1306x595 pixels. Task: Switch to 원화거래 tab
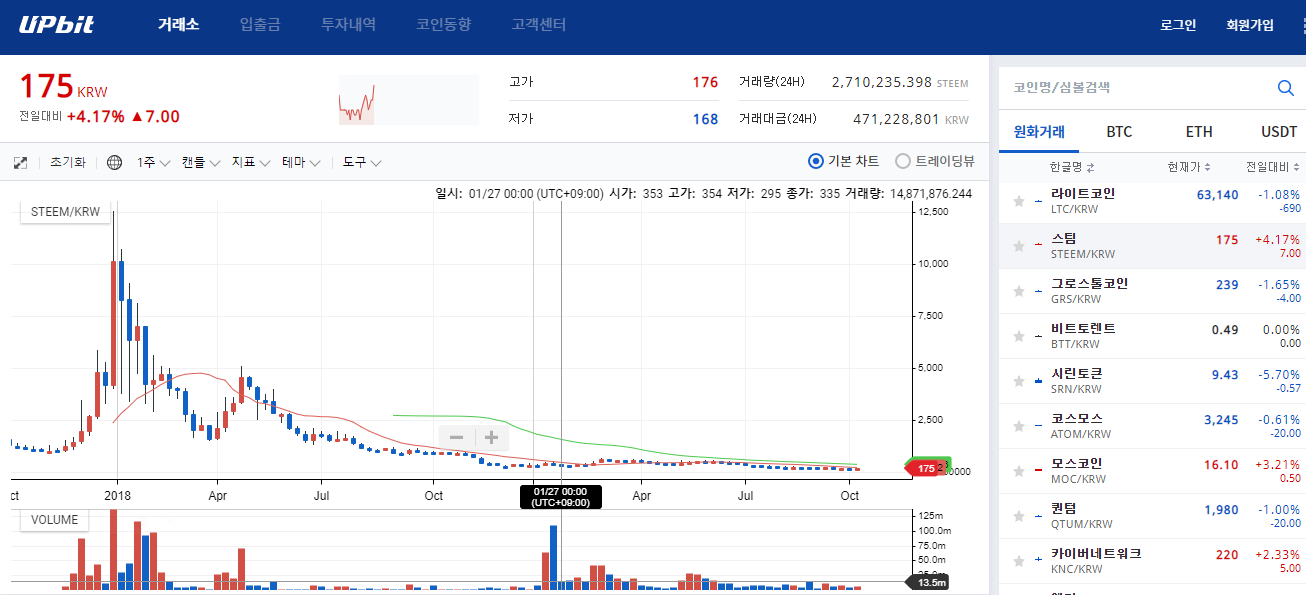[x=1039, y=132]
